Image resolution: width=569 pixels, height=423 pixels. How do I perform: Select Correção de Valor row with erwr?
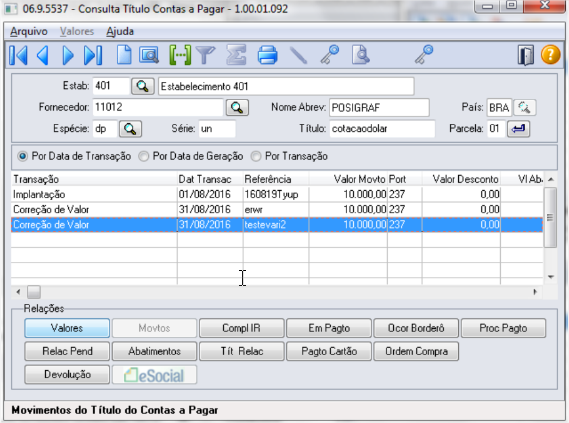(277, 209)
